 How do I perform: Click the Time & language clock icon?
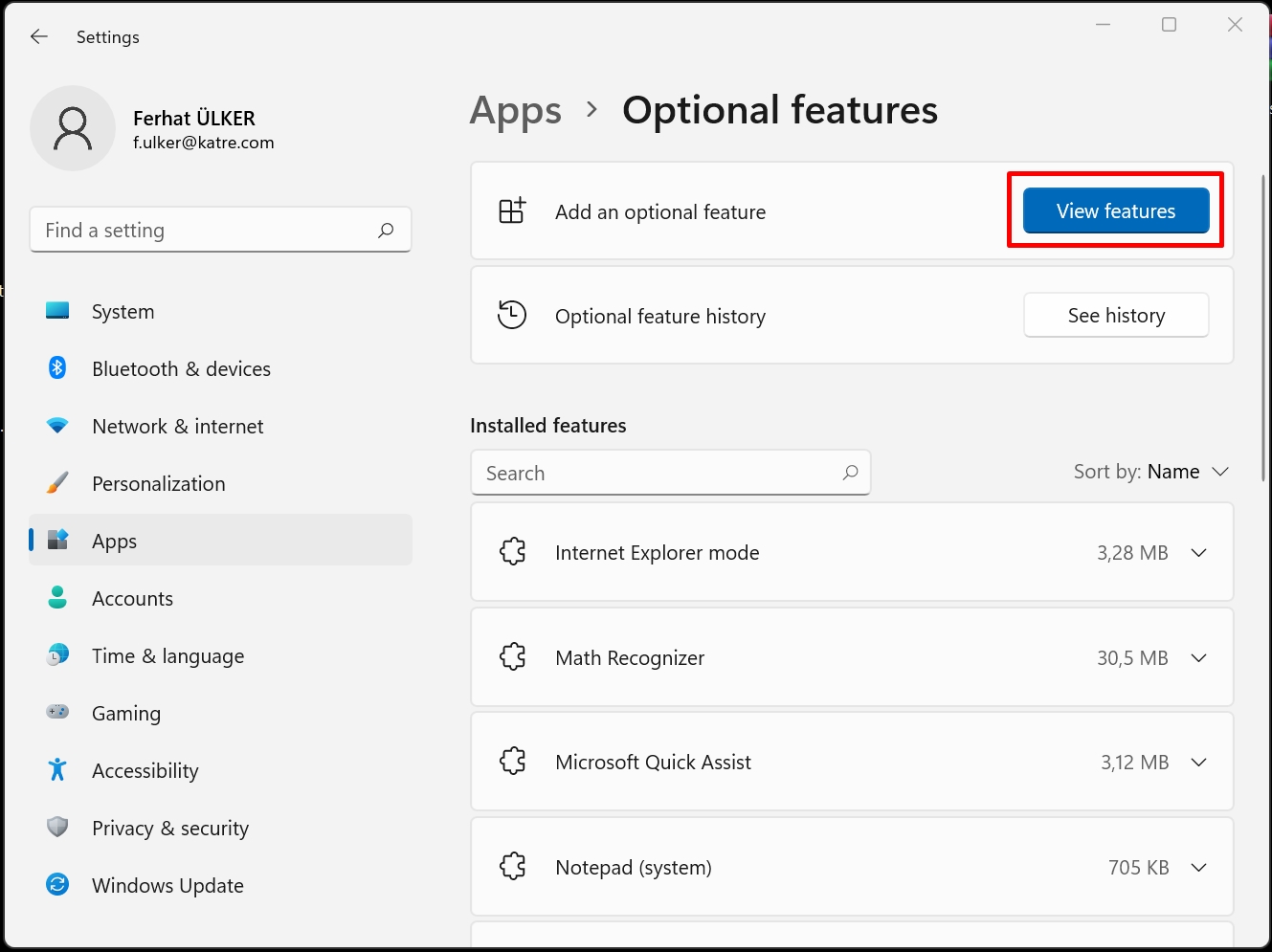coord(57,654)
